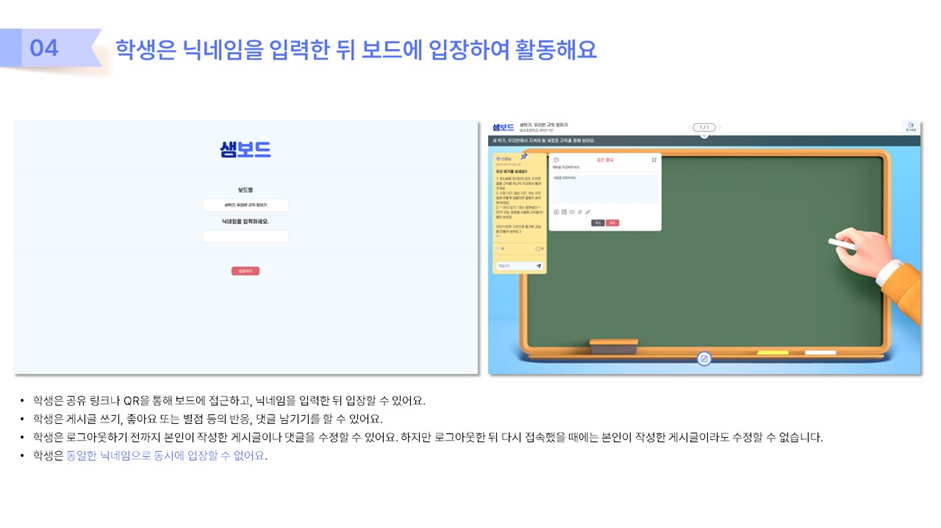
Task: Click the dark cancel button in editor
Action: [598, 223]
